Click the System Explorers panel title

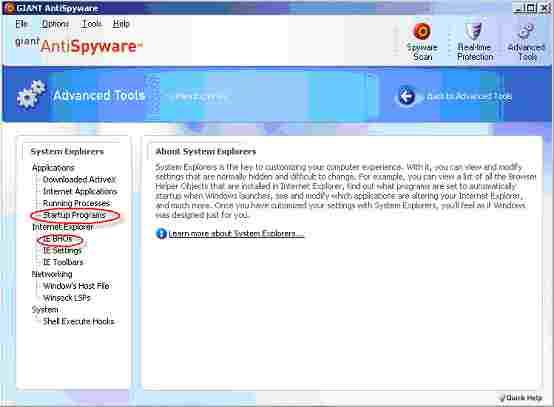point(67,152)
